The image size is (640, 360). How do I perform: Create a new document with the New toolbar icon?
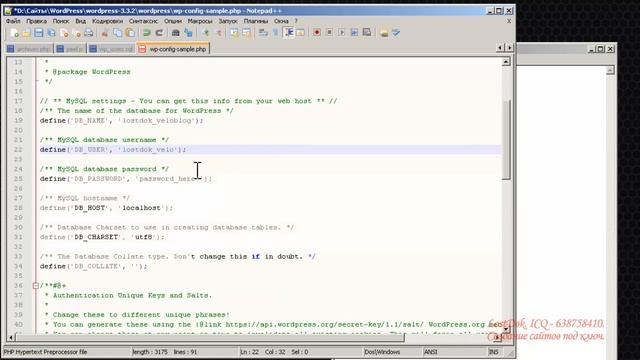pos(14,33)
